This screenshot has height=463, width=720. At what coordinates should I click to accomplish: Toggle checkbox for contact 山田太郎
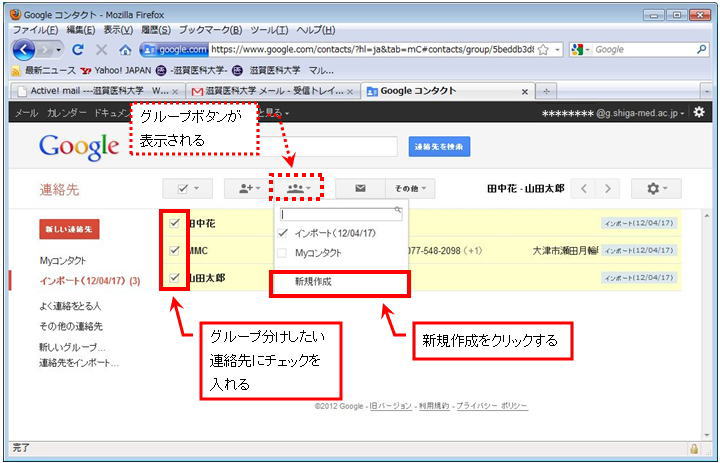pos(174,277)
